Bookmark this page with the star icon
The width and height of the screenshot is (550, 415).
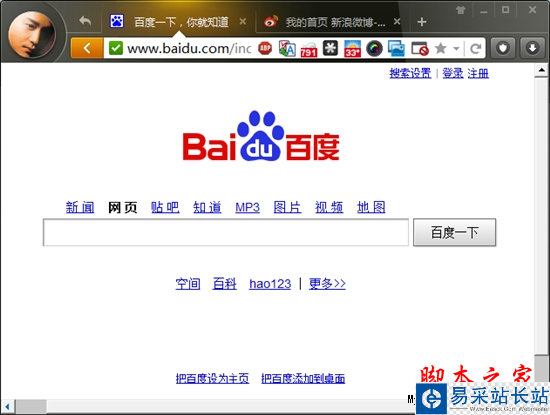tap(441, 48)
